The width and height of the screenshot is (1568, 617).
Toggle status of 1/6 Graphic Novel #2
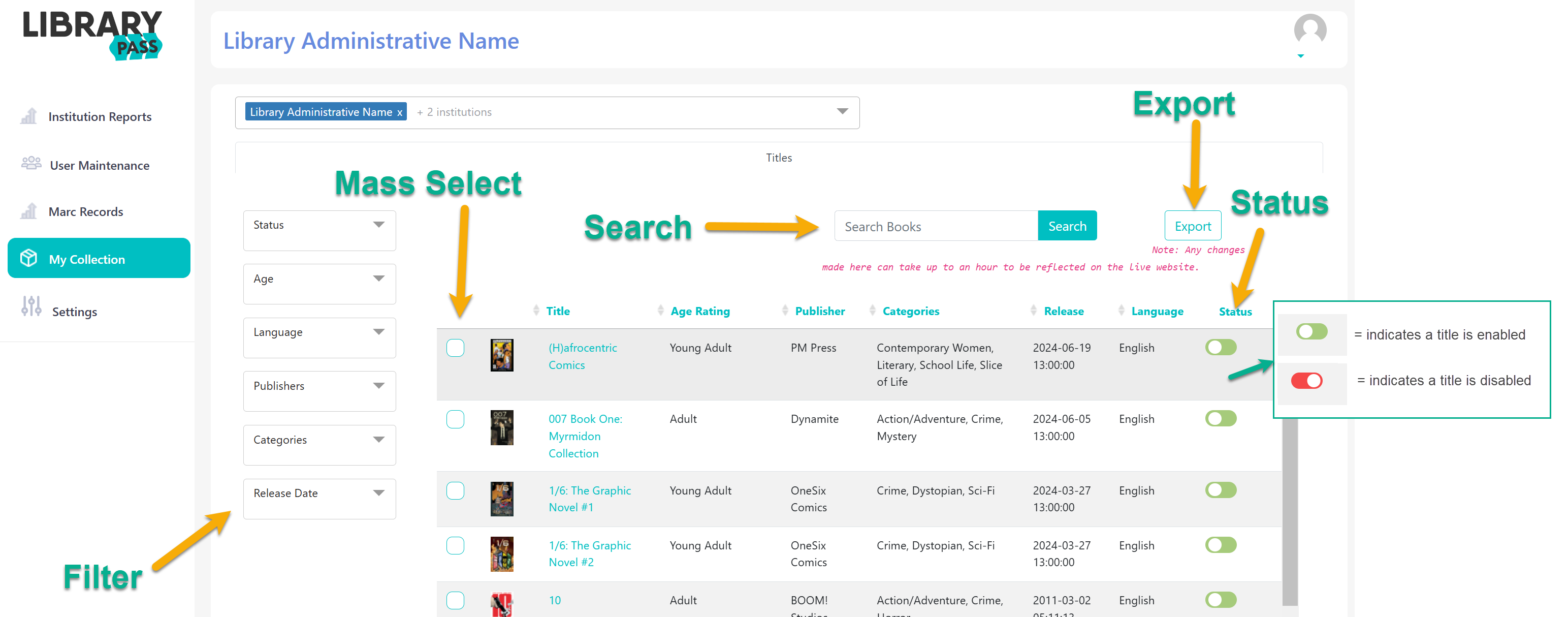click(1221, 544)
